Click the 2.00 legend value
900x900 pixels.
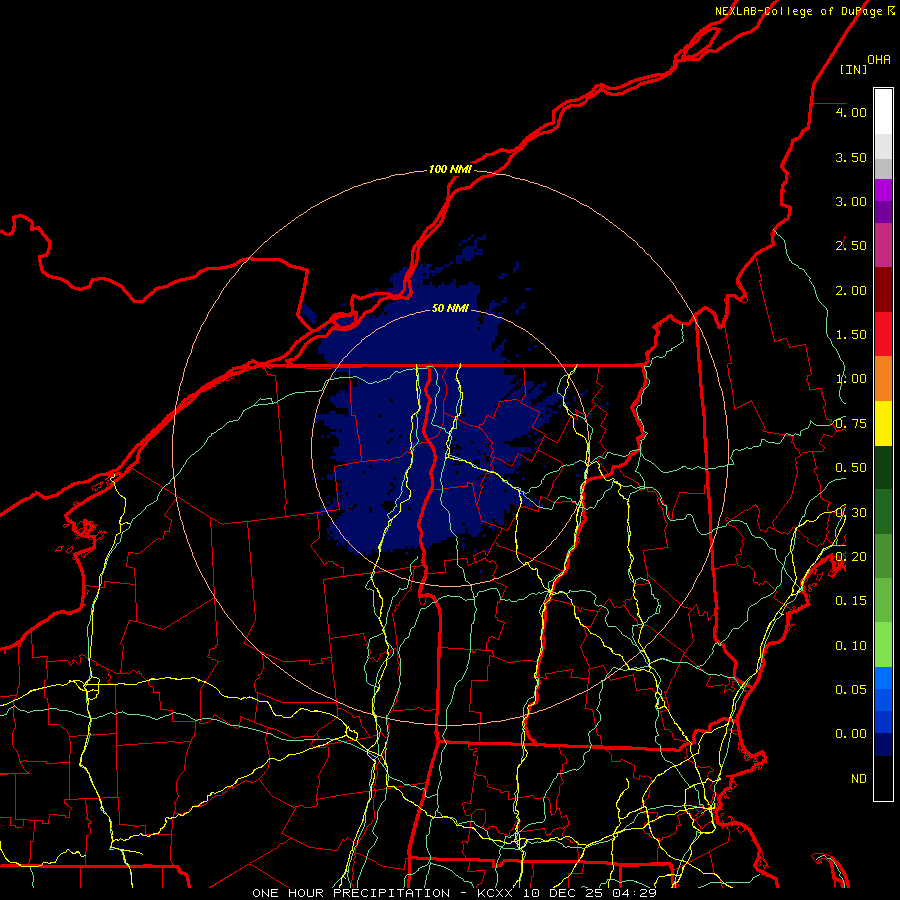pyautogui.click(x=851, y=290)
